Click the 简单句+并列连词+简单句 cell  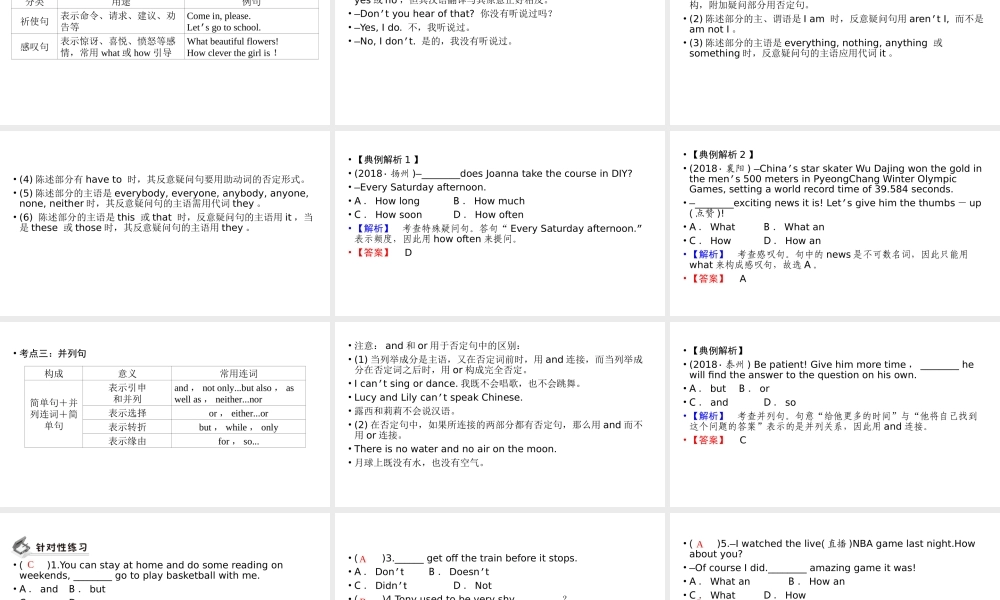[54, 414]
